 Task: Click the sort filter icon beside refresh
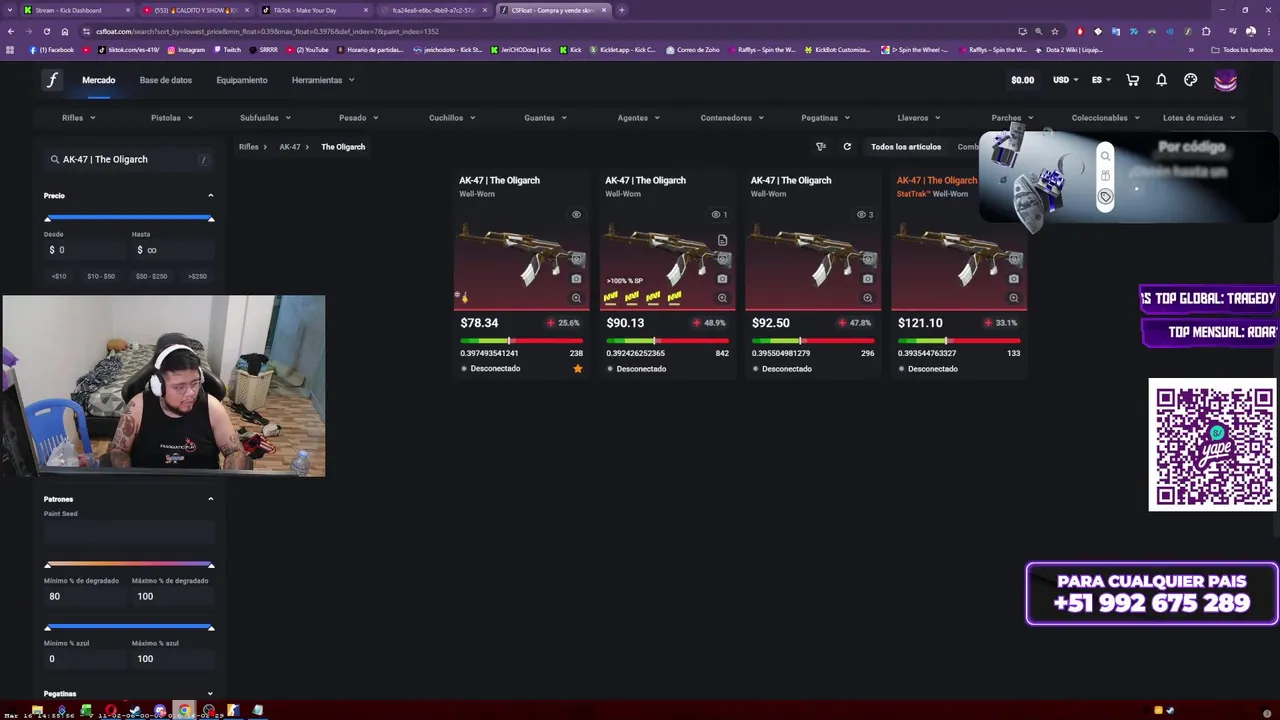click(821, 147)
